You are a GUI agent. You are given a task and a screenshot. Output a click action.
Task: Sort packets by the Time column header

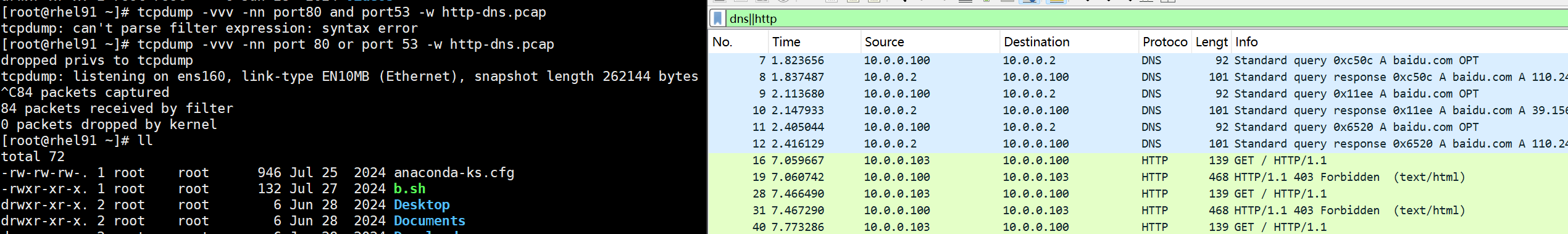[x=814, y=42]
